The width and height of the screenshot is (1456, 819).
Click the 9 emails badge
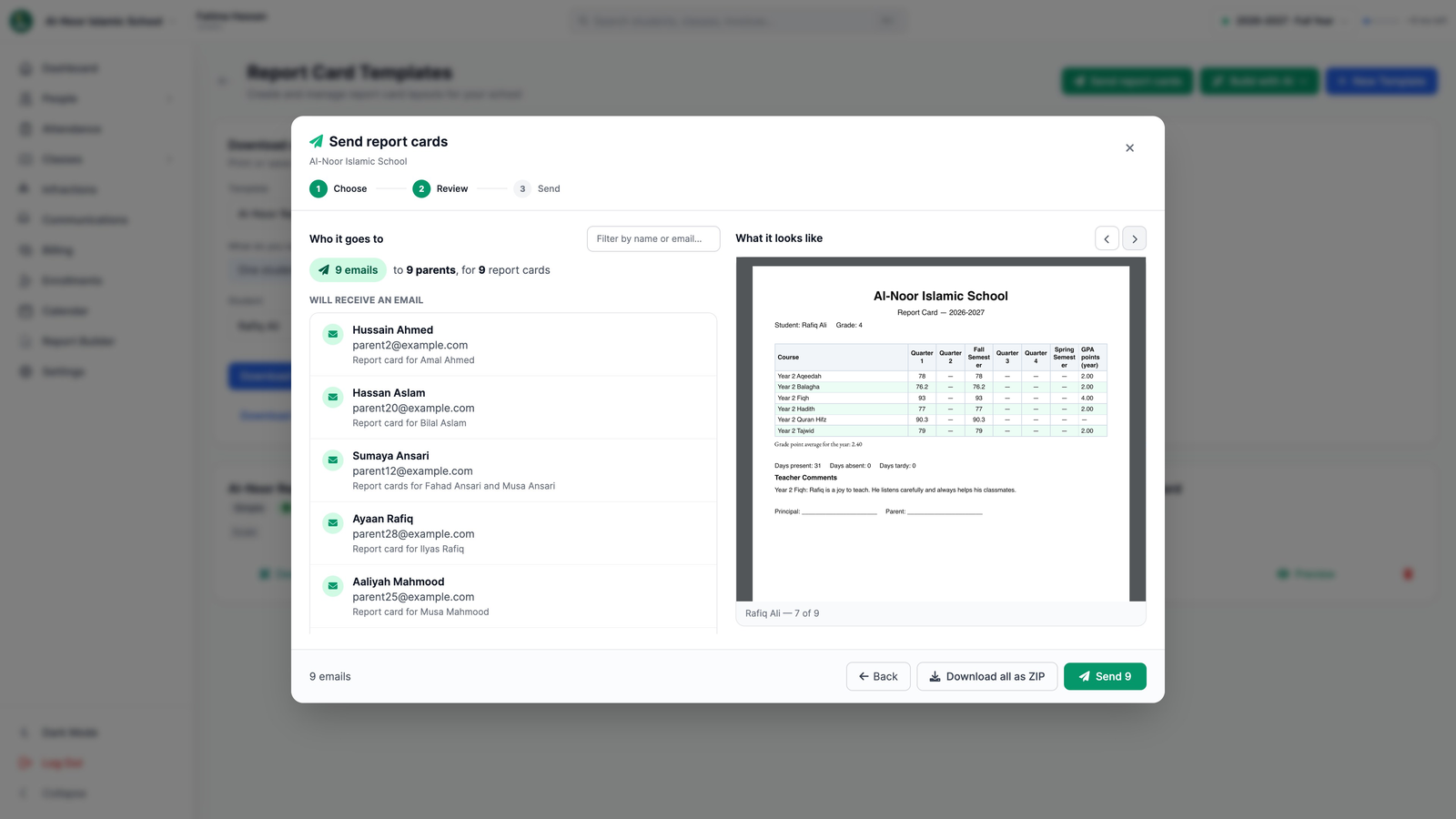tap(349, 270)
